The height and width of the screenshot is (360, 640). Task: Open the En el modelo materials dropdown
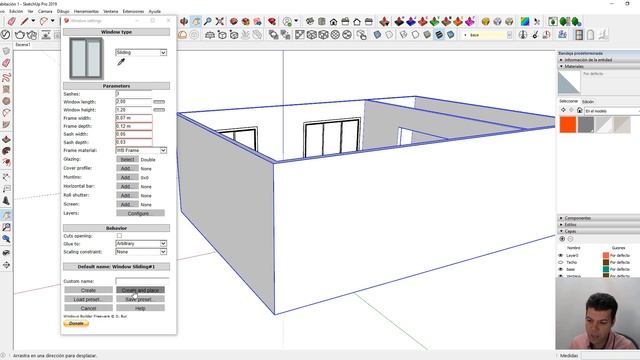612,111
